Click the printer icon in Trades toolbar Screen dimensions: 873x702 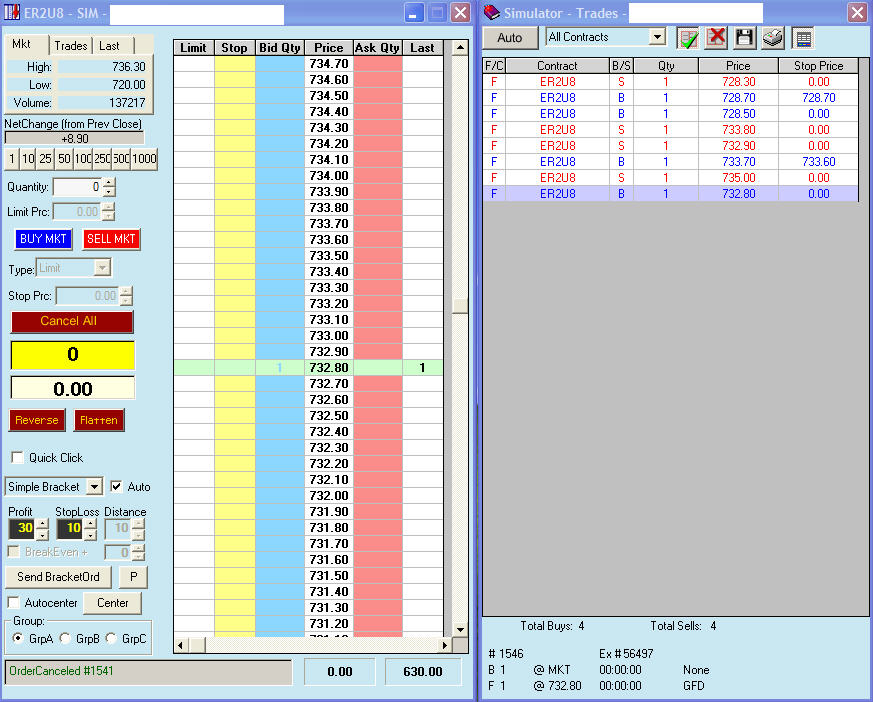772,38
